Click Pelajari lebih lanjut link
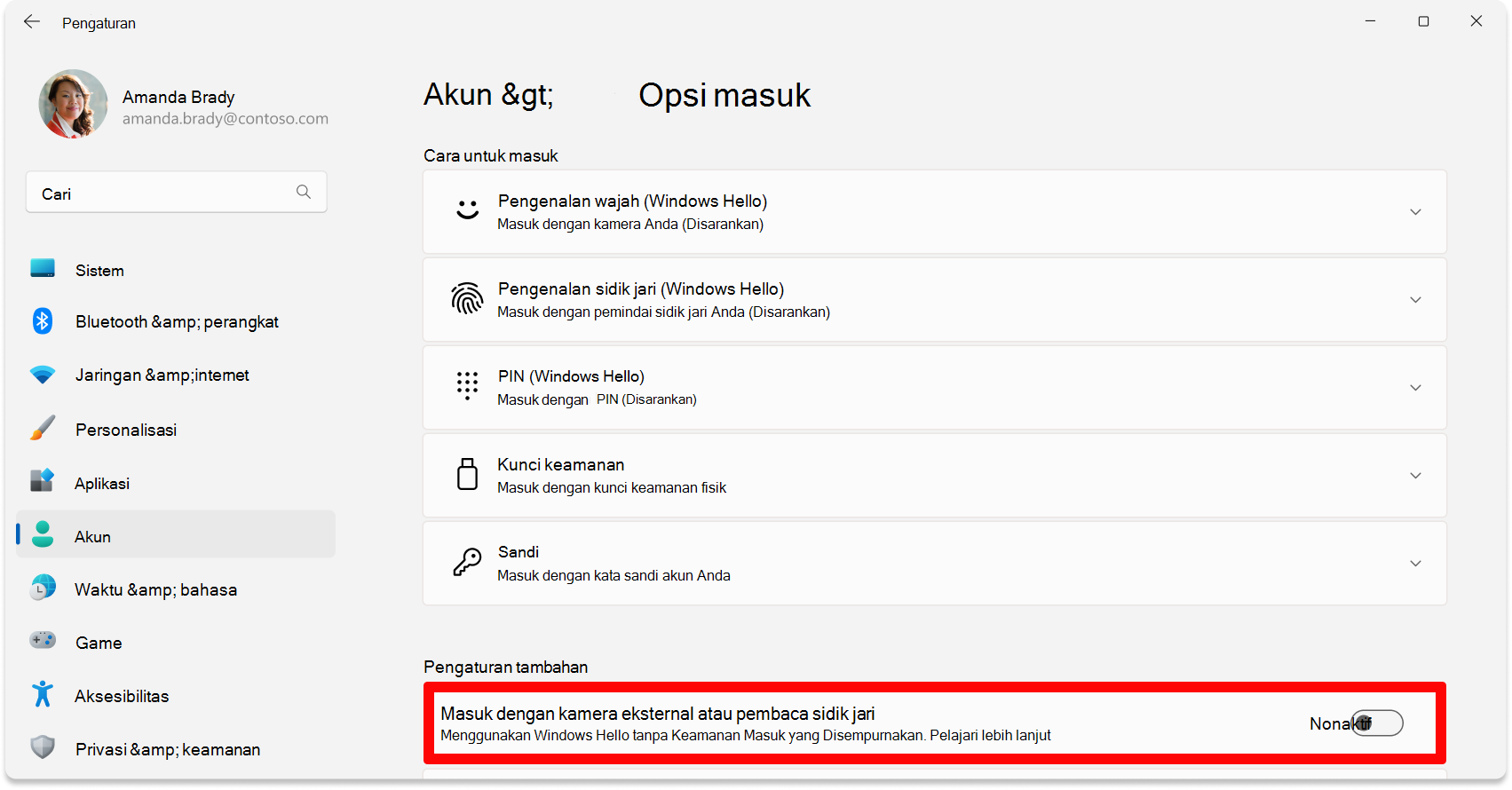Viewport: 1512px width, 790px height. [990, 735]
